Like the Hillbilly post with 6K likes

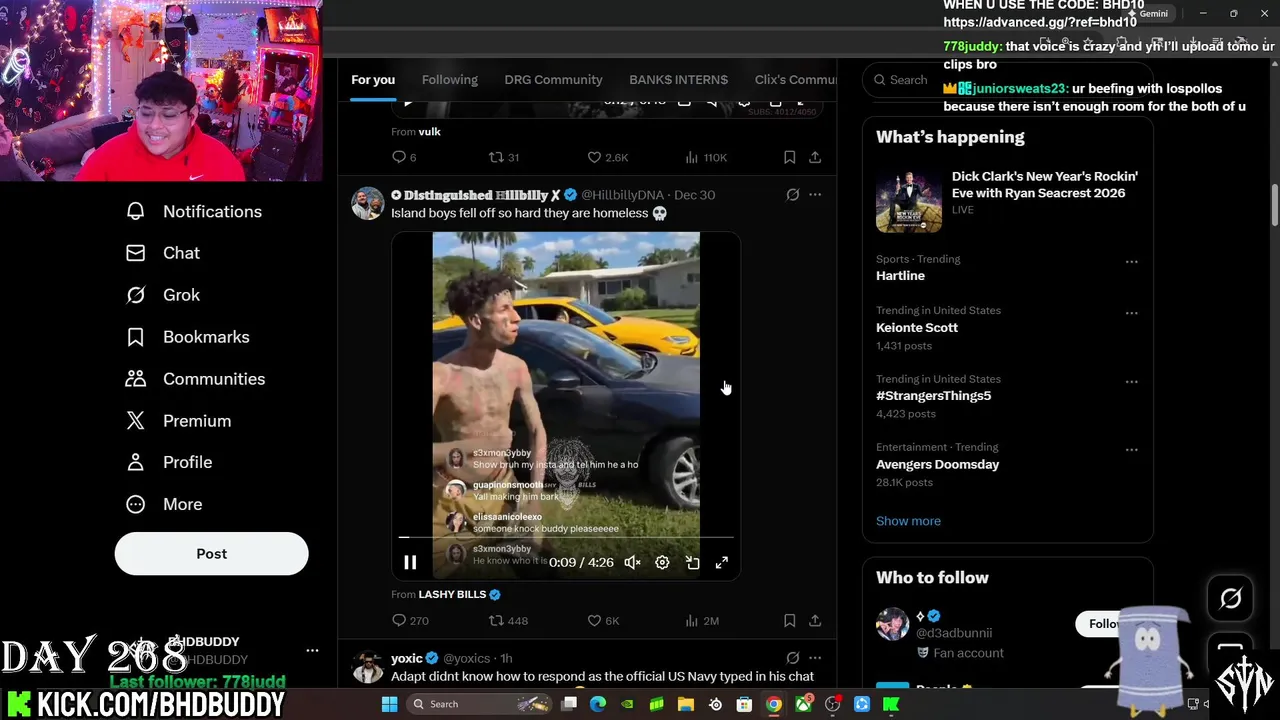tap(603, 621)
